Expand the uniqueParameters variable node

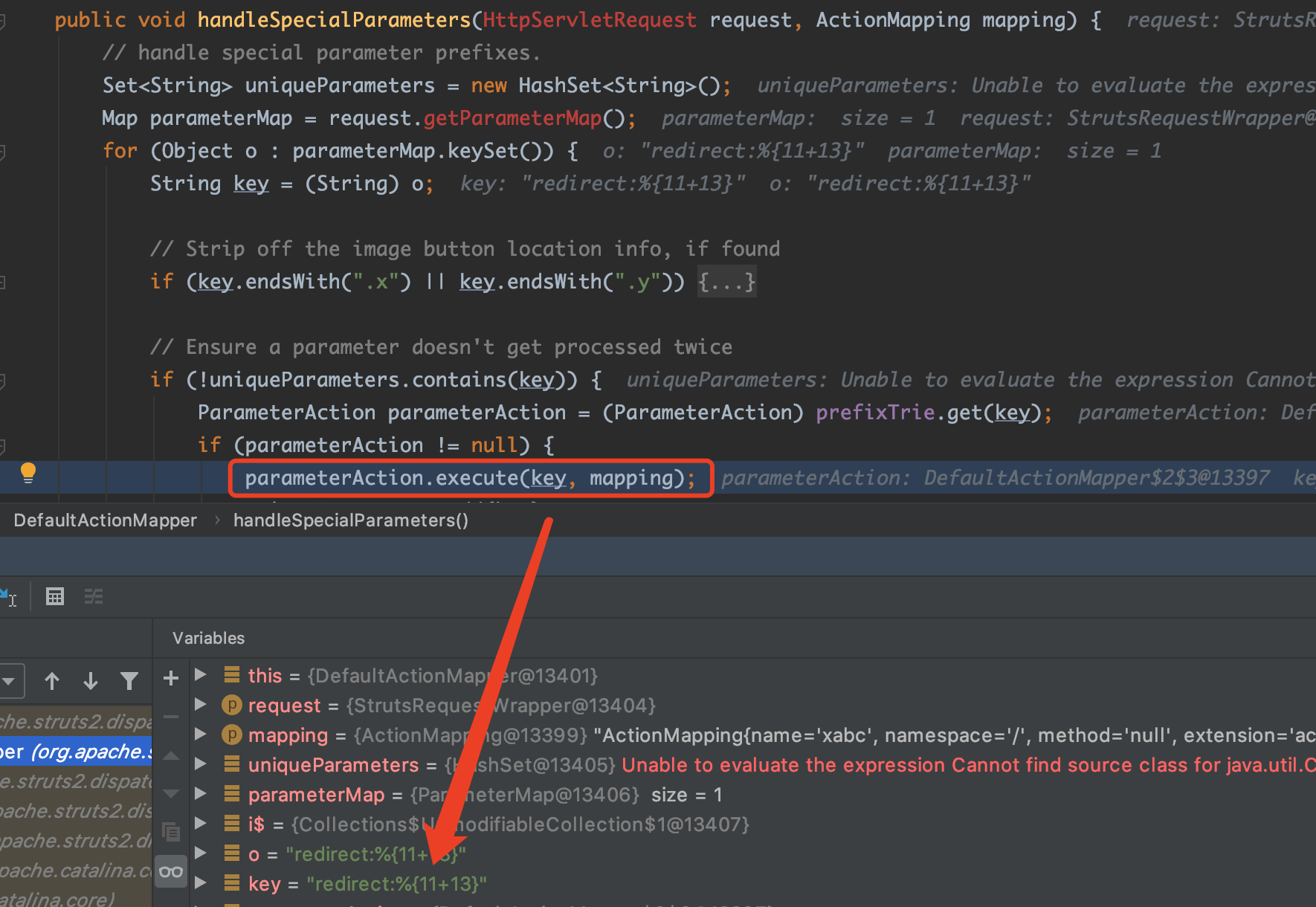(x=200, y=764)
